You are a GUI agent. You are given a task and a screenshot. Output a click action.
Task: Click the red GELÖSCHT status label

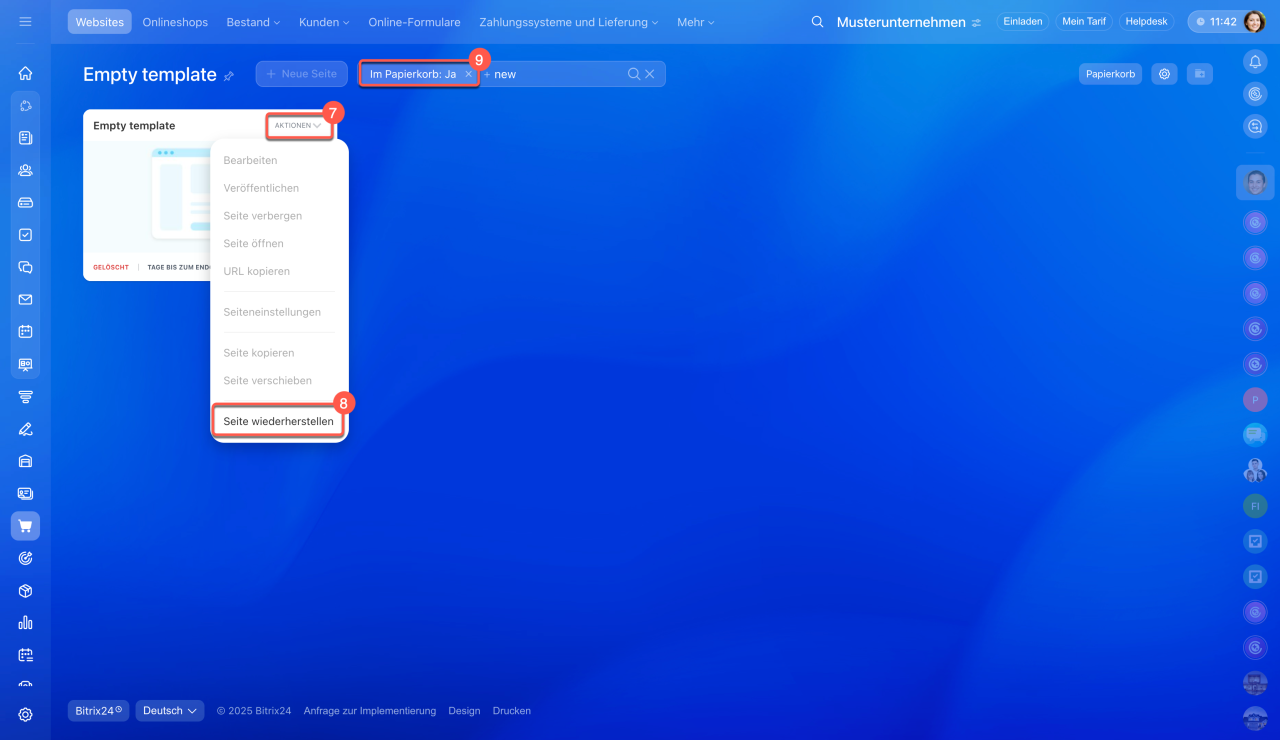coord(111,268)
